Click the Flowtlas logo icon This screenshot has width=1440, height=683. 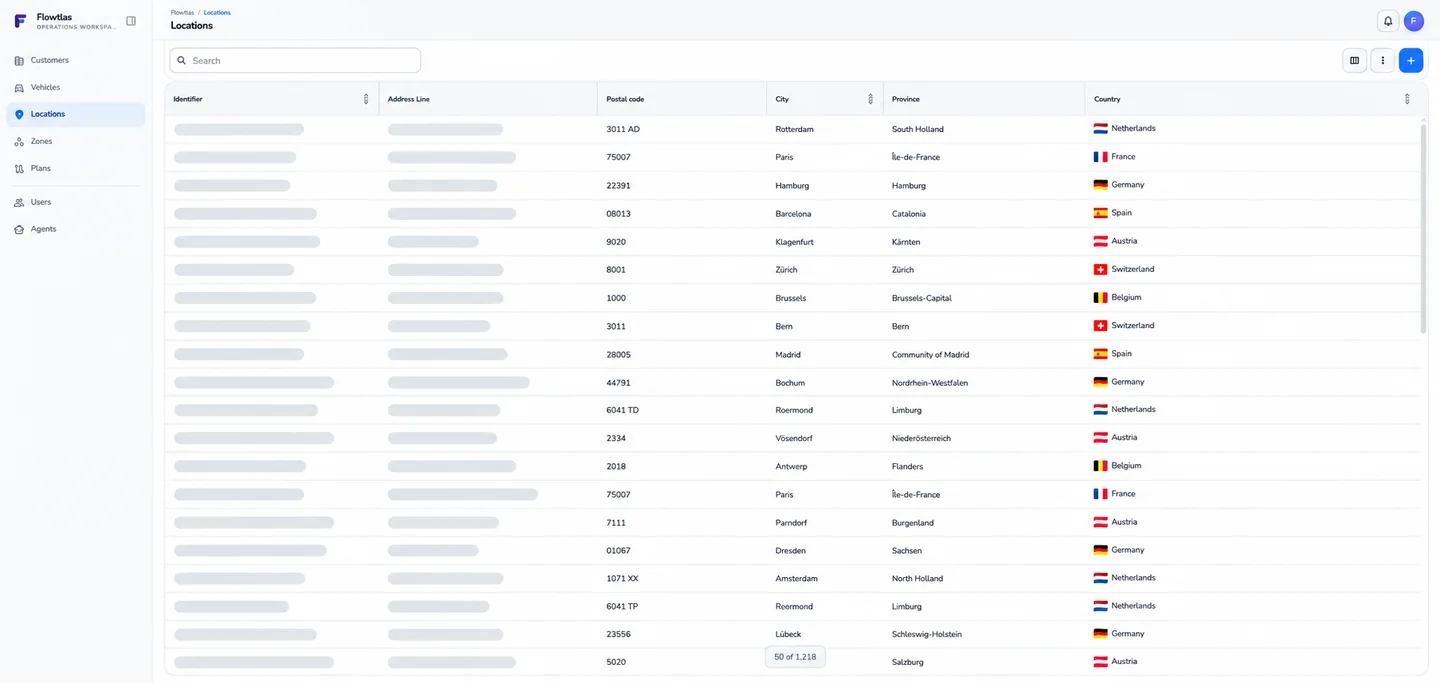pos(20,21)
